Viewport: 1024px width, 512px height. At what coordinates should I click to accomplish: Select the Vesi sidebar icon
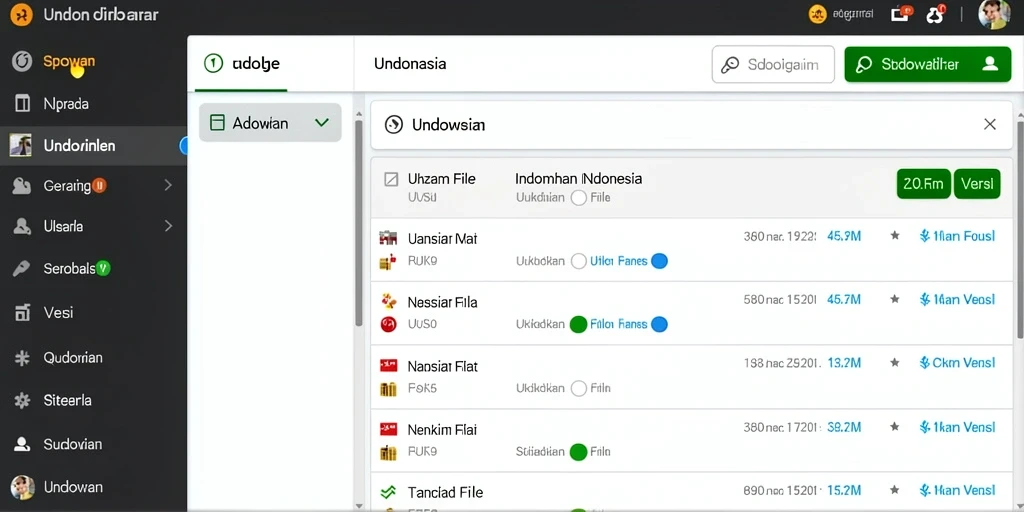[x=22, y=313]
